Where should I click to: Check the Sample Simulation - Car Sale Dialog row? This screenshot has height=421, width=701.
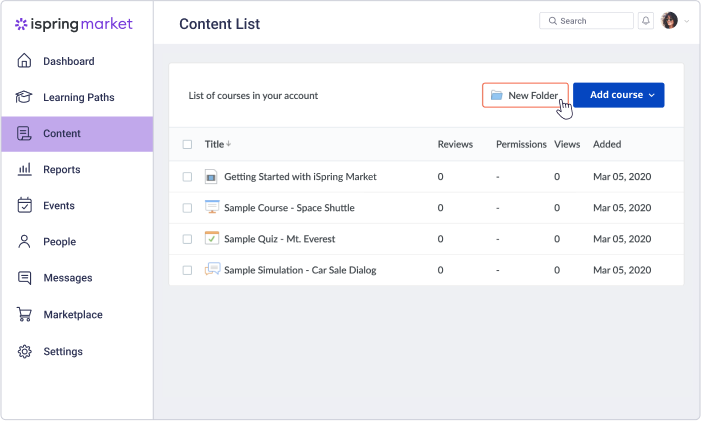(187, 270)
